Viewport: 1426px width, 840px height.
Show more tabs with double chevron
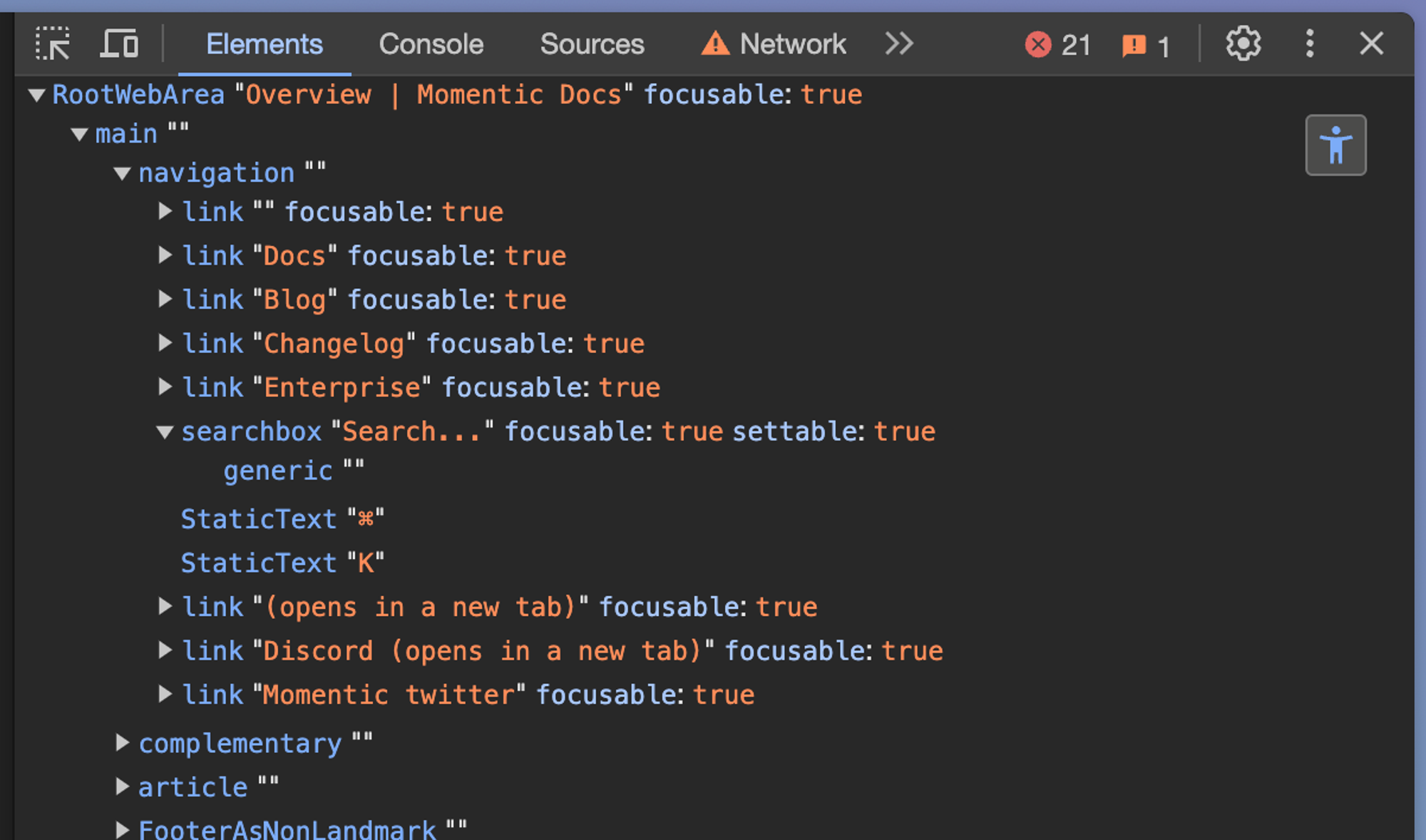click(899, 44)
